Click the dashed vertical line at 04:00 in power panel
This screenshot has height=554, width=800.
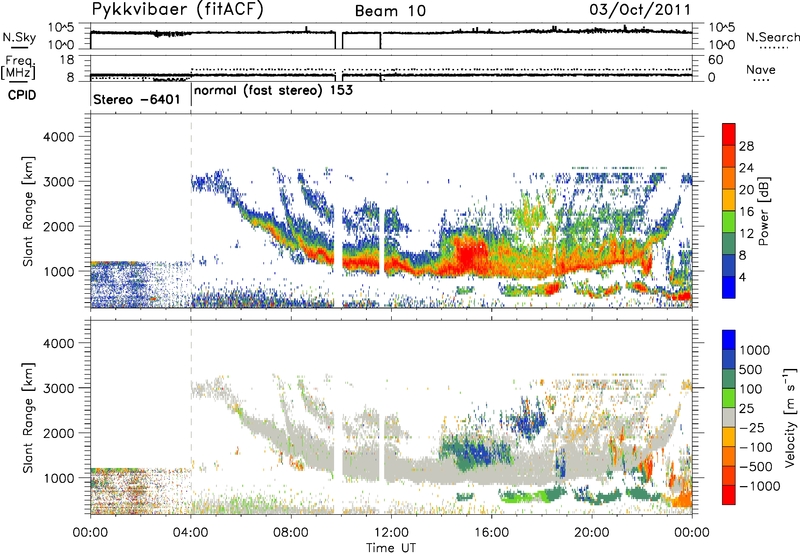(191, 209)
